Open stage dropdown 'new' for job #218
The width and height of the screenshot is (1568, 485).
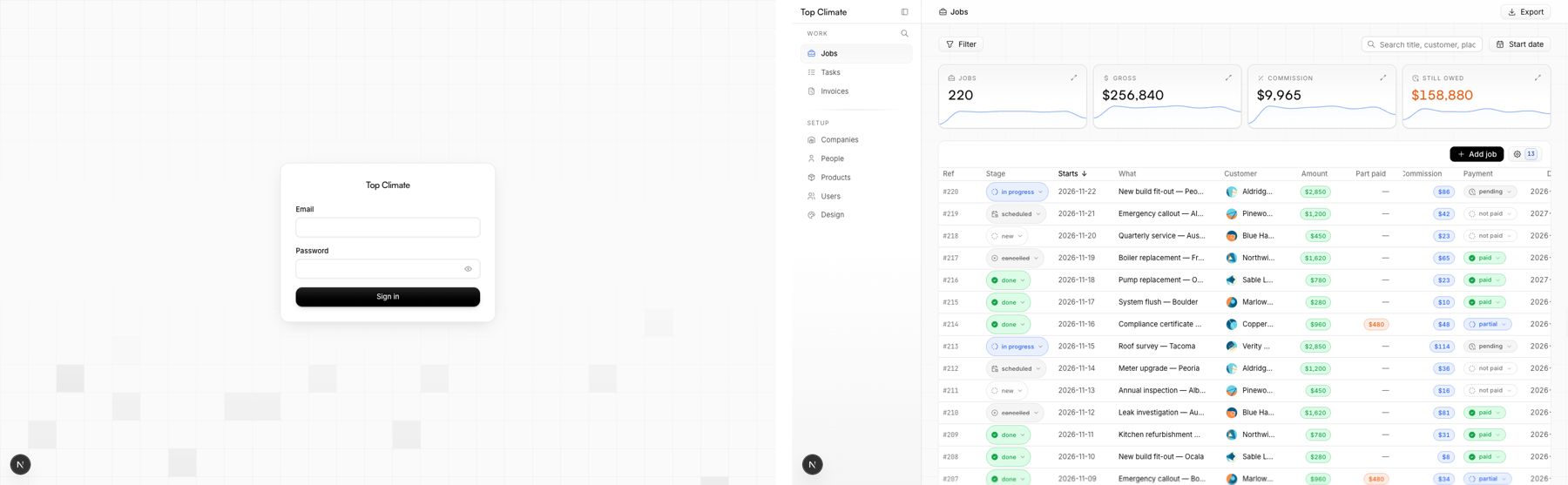coord(1006,236)
